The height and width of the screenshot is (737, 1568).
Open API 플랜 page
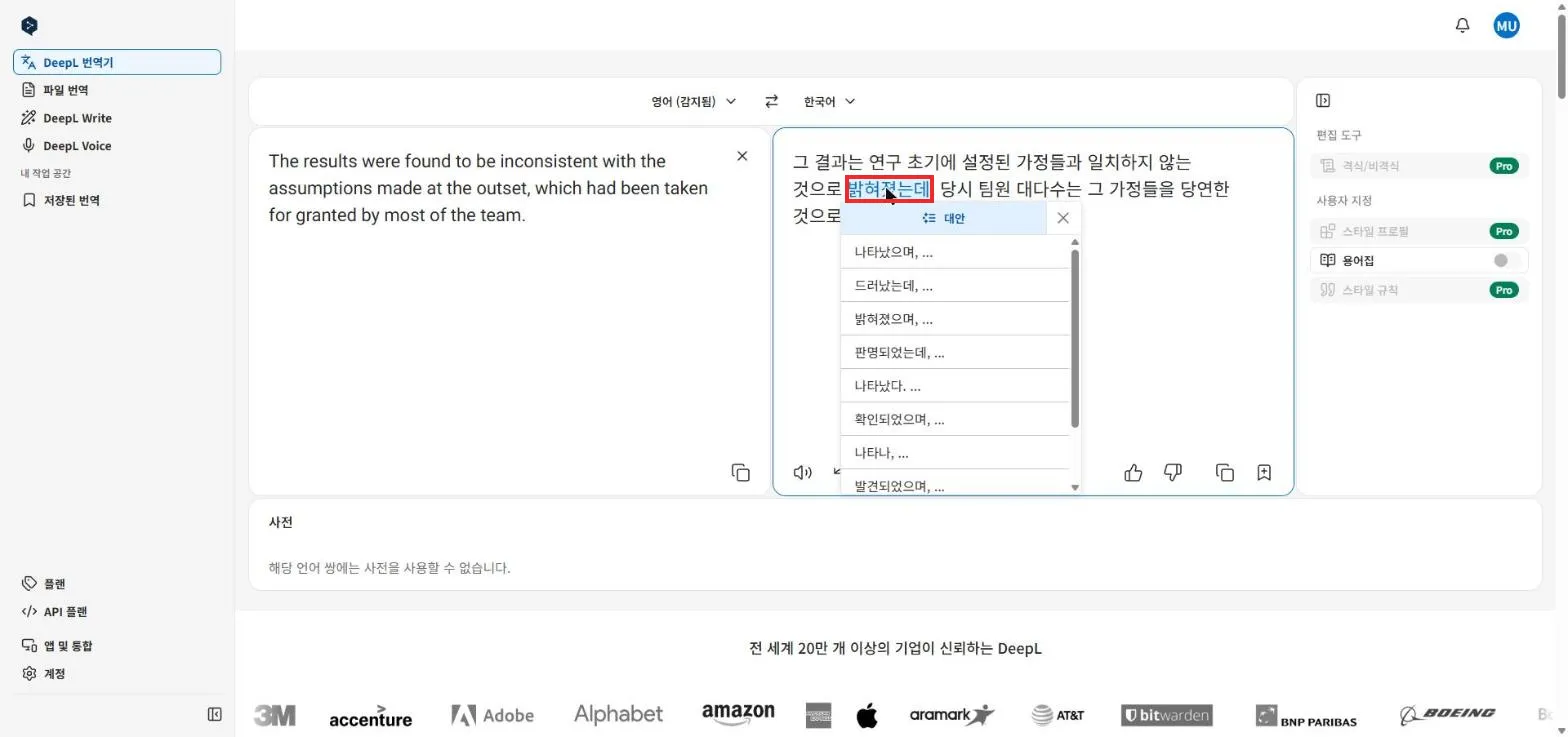117,612
